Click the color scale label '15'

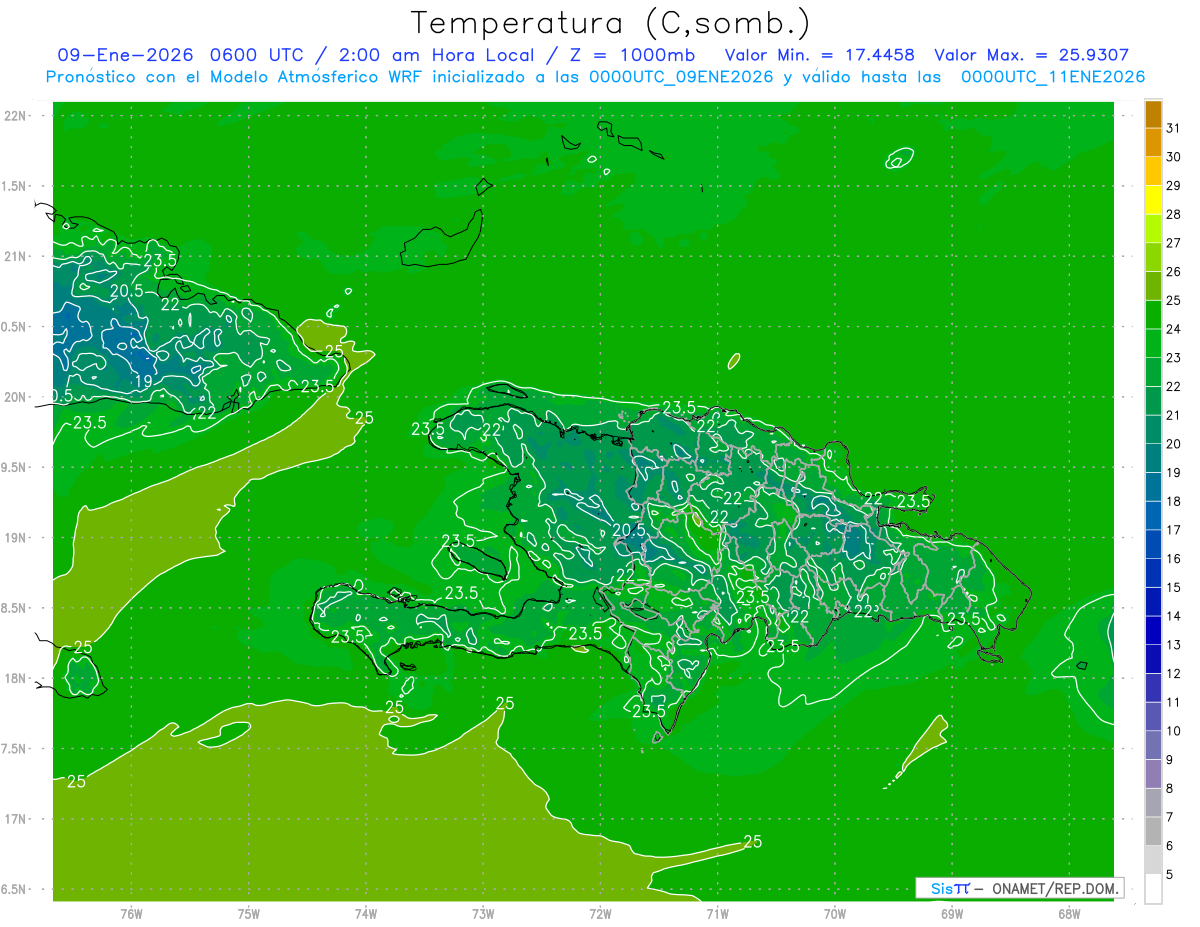(x=1173, y=588)
